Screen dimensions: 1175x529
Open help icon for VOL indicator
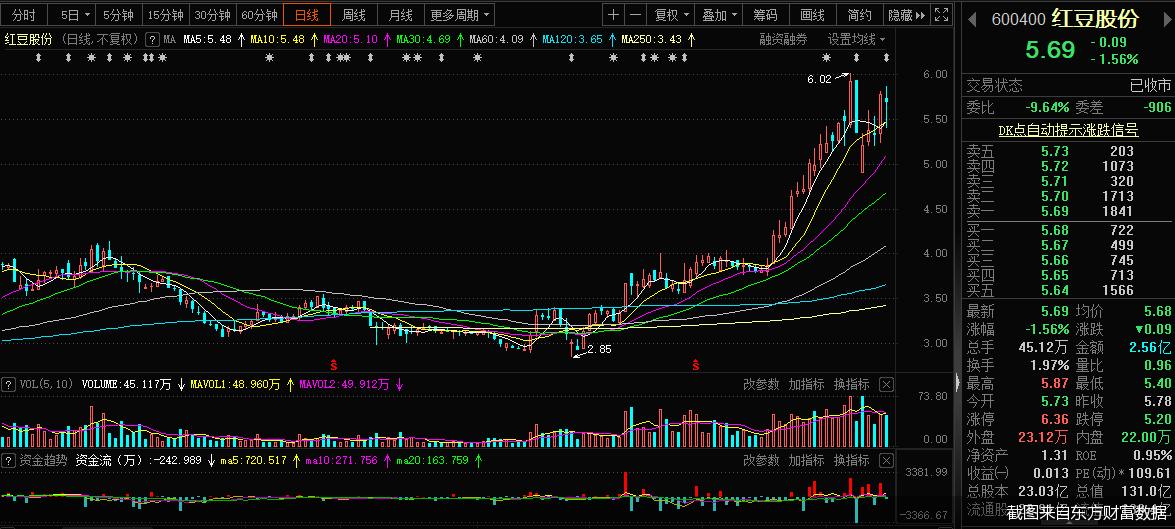point(9,384)
